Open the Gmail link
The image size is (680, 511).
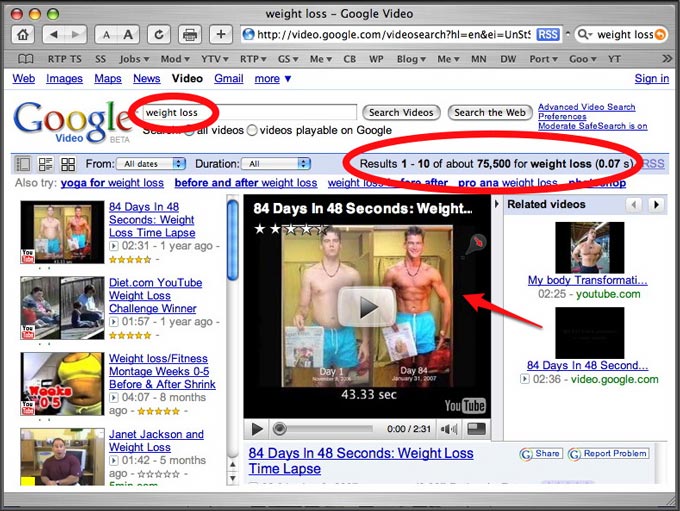(x=229, y=79)
